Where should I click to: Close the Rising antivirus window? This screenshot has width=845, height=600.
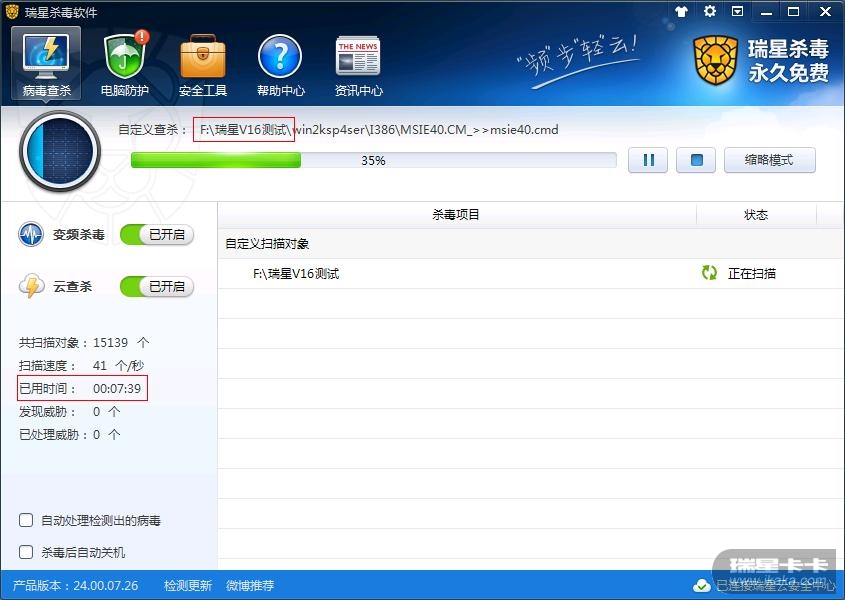coord(825,11)
